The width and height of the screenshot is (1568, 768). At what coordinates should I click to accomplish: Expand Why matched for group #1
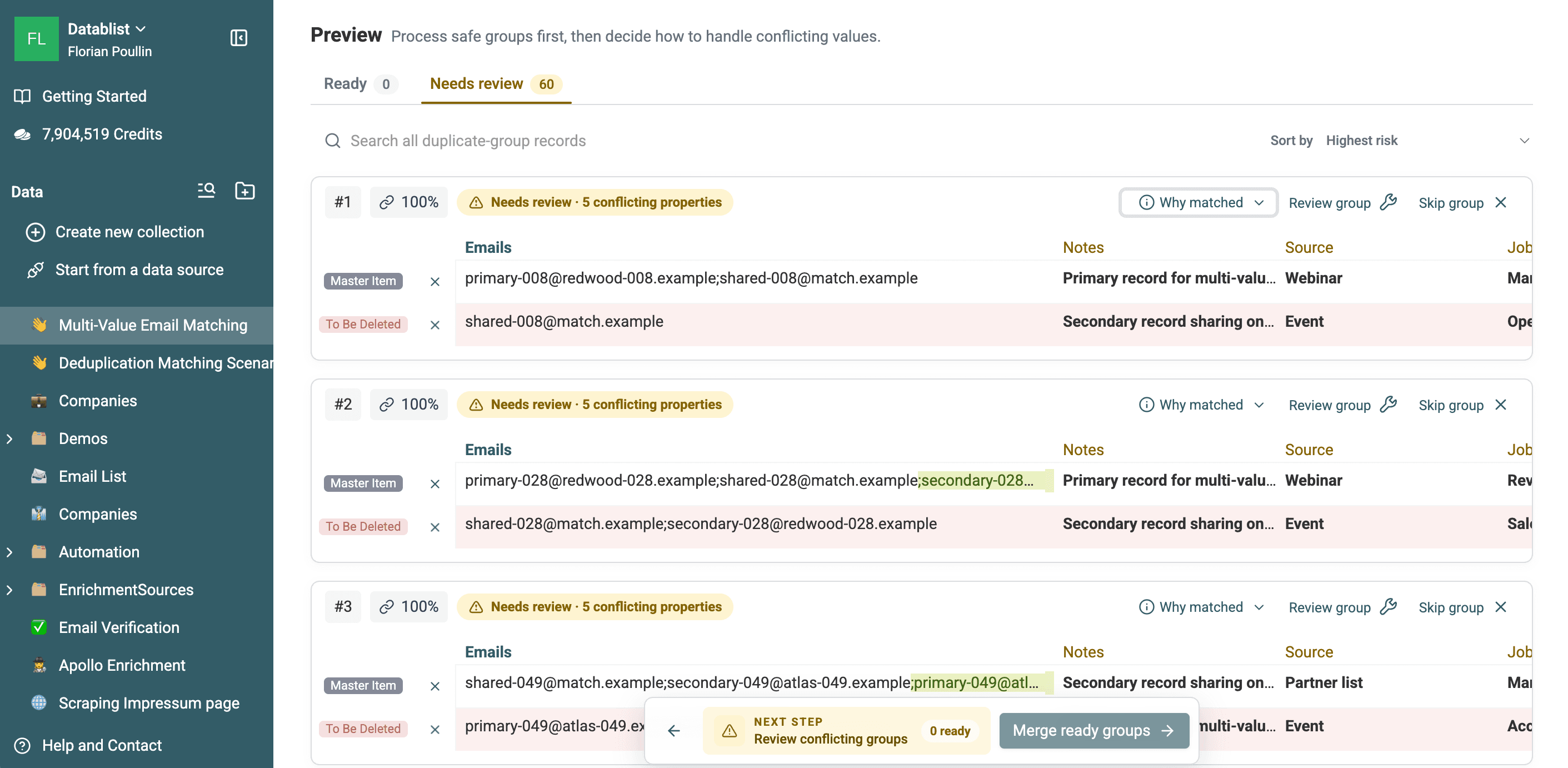(1200, 203)
